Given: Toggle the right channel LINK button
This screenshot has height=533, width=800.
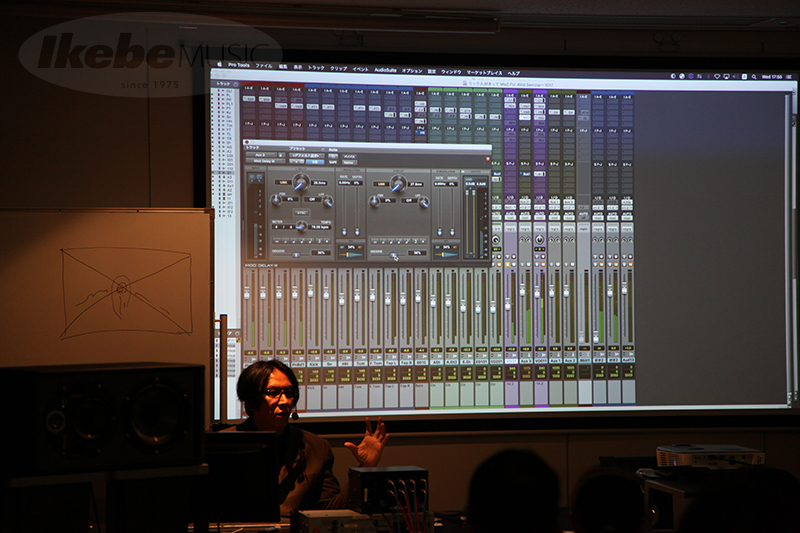Looking at the screenshot, I should click(381, 184).
